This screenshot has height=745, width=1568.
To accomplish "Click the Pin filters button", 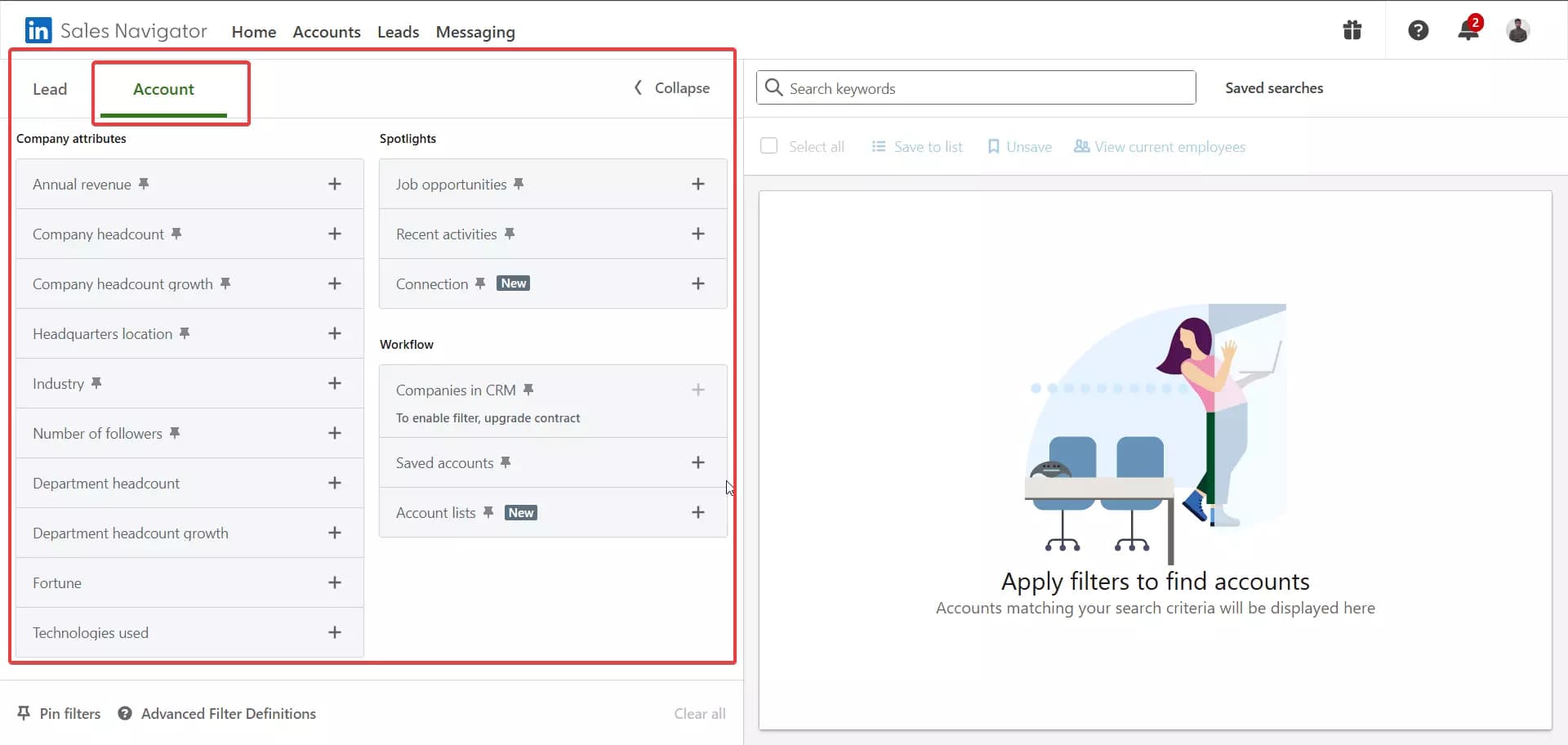I will click(59, 713).
